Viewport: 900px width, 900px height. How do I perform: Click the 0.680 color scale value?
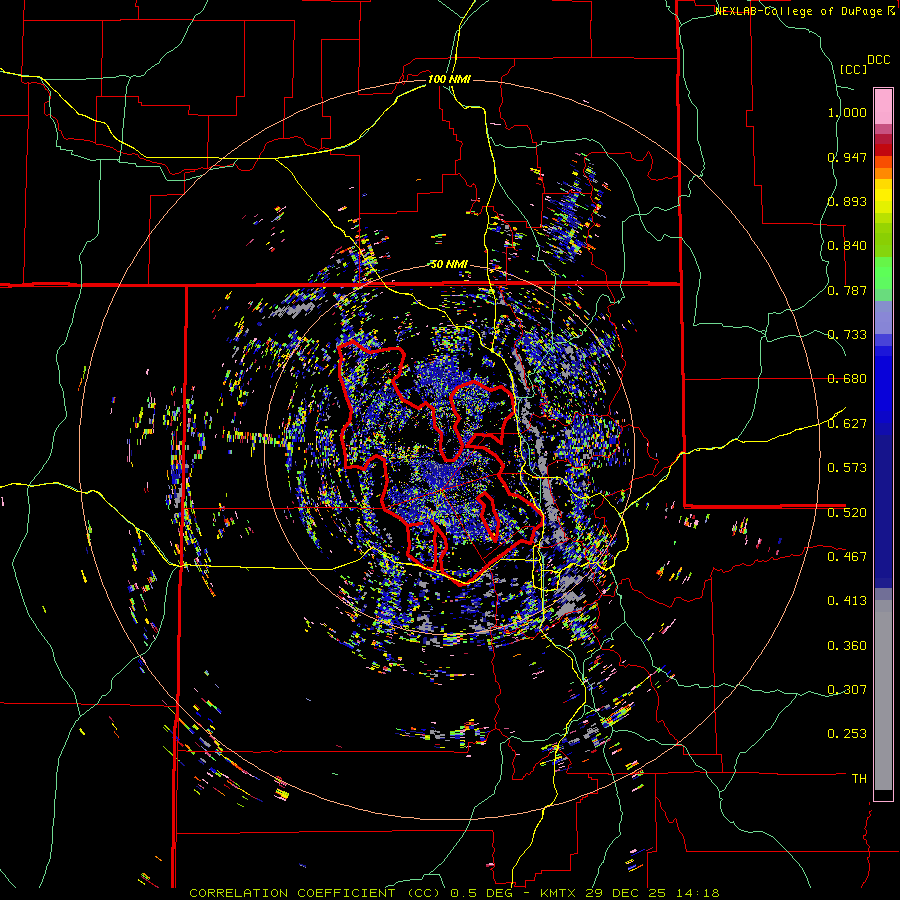pyautogui.click(x=847, y=379)
